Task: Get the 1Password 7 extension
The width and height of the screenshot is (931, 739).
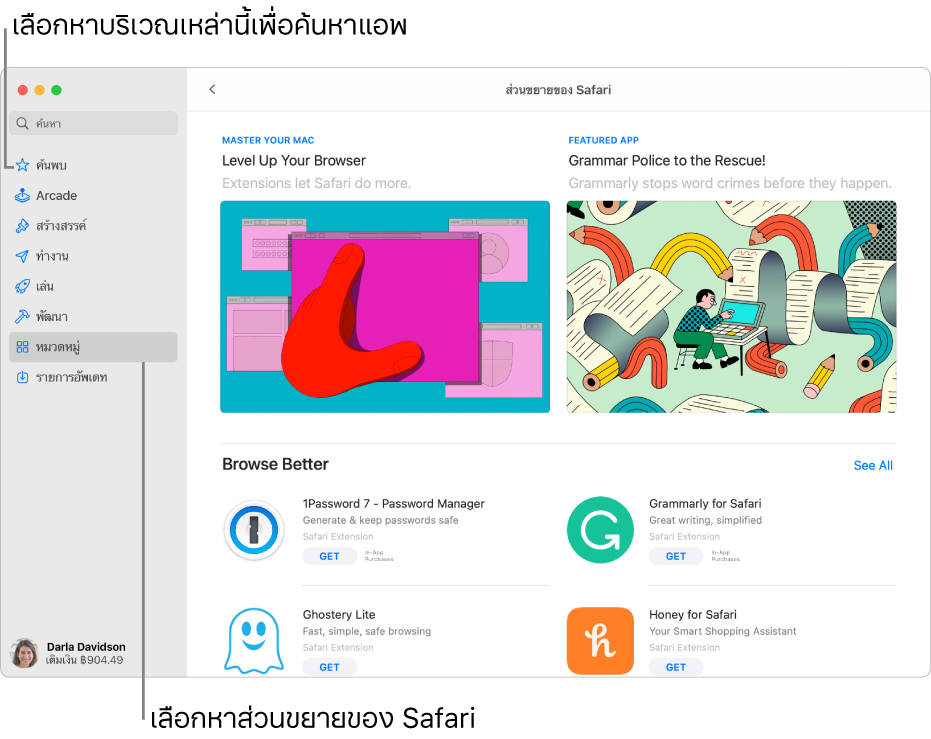Action: click(x=330, y=556)
